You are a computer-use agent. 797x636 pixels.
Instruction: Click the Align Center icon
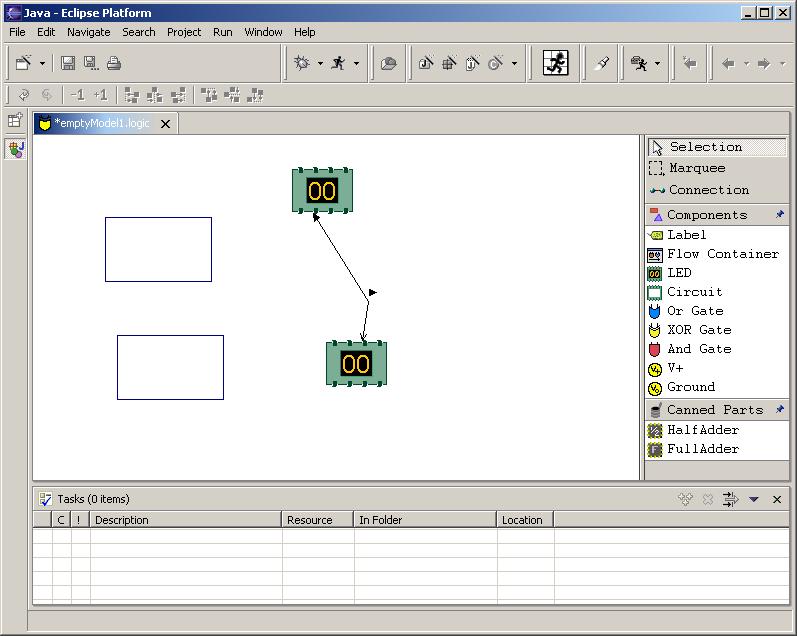pos(155,95)
